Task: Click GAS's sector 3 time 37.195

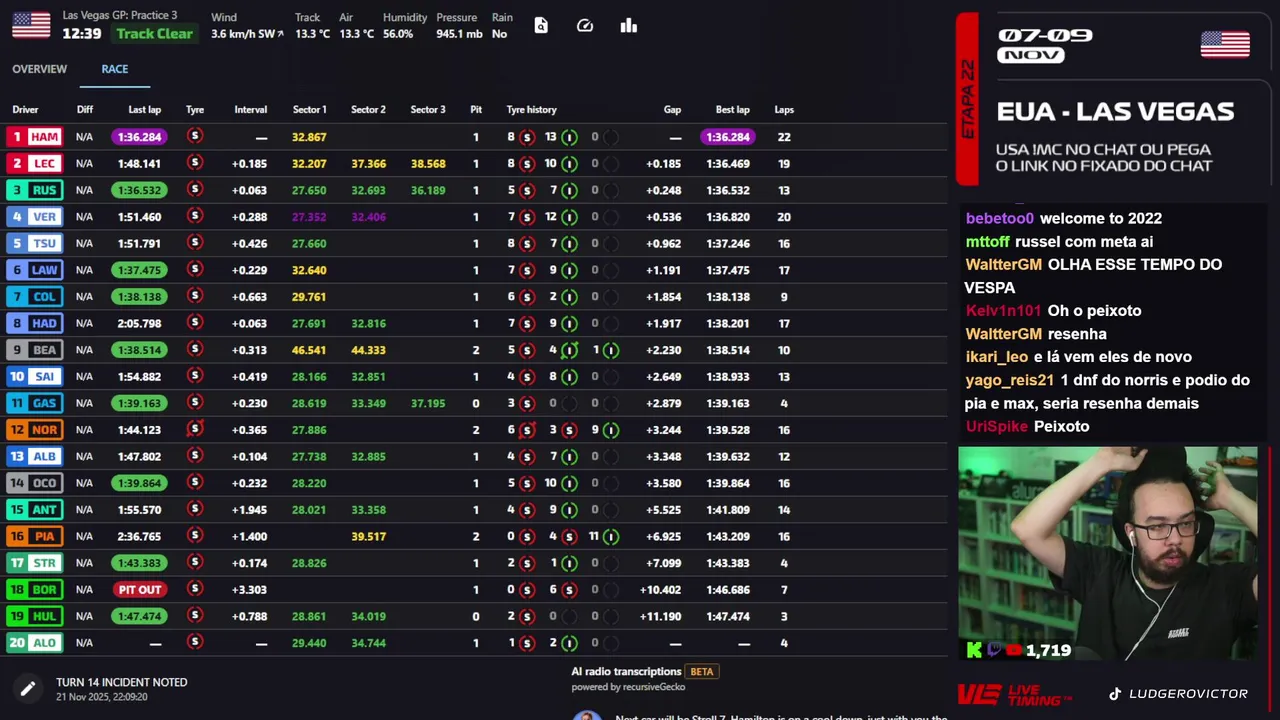Action: point(428,403)
